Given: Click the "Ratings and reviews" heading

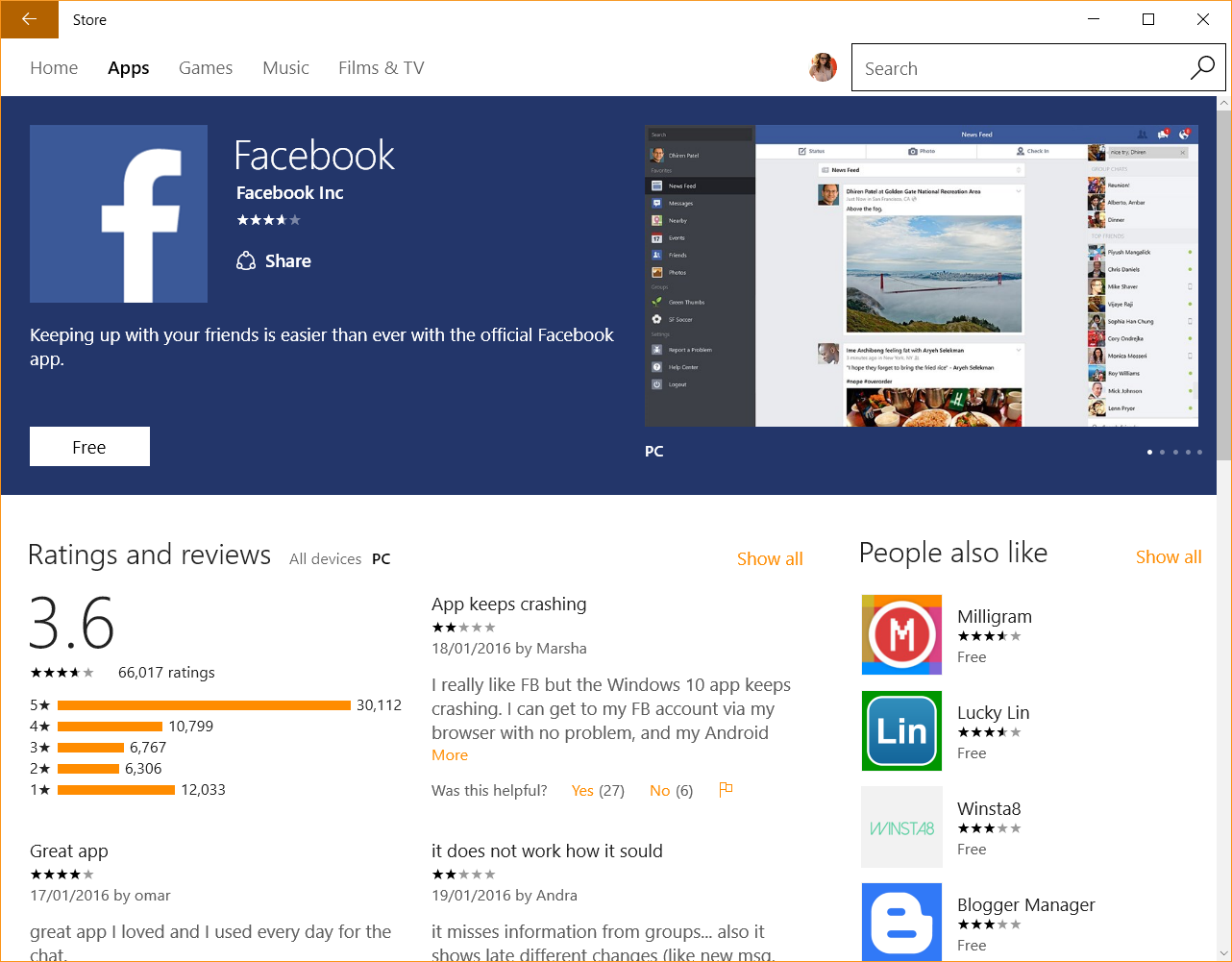Looking at the screenshot, I should coord(150,555).
